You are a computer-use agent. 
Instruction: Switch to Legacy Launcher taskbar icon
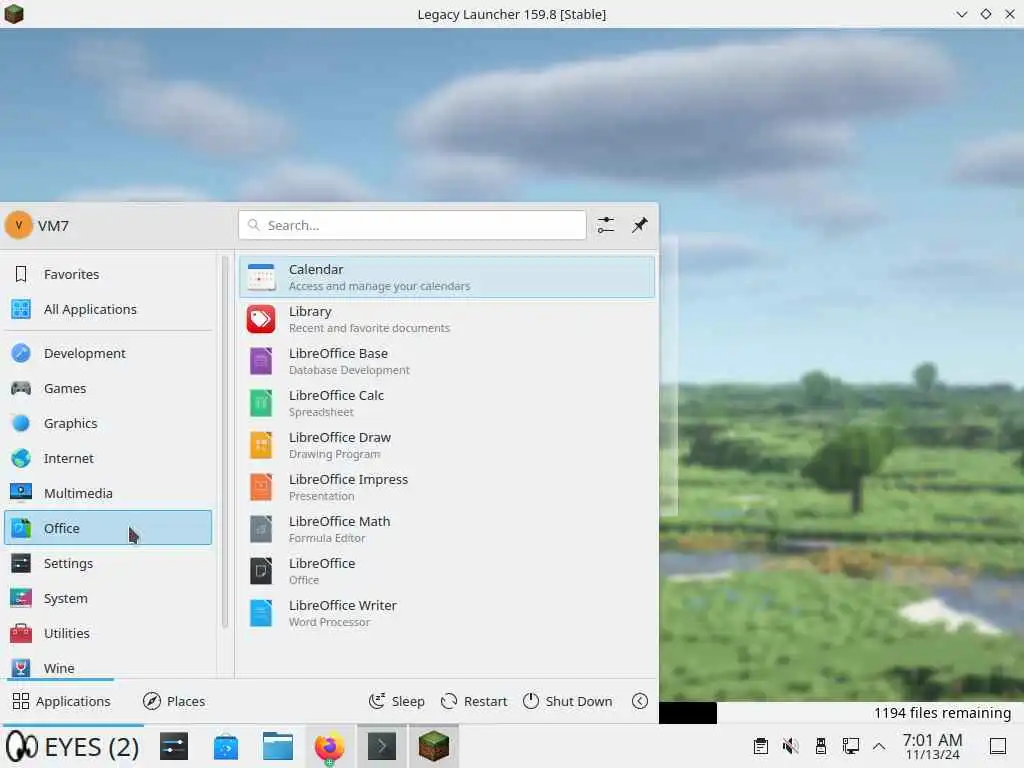[x=434, y=747]
